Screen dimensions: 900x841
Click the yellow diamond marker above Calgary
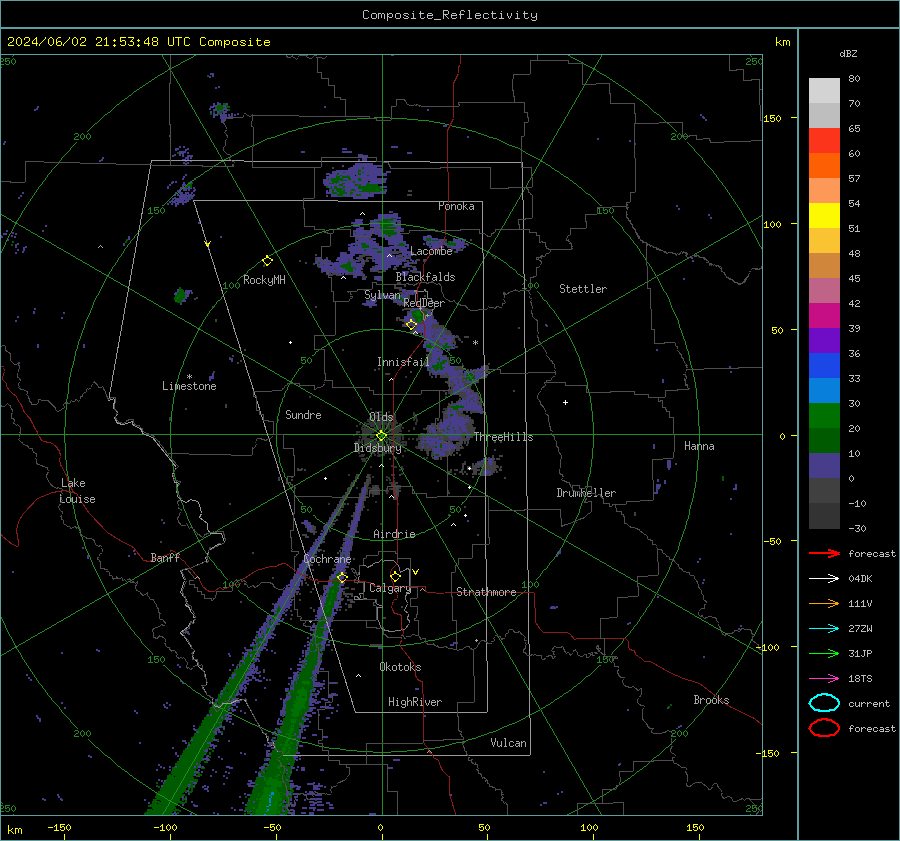[x=395, y=576]
